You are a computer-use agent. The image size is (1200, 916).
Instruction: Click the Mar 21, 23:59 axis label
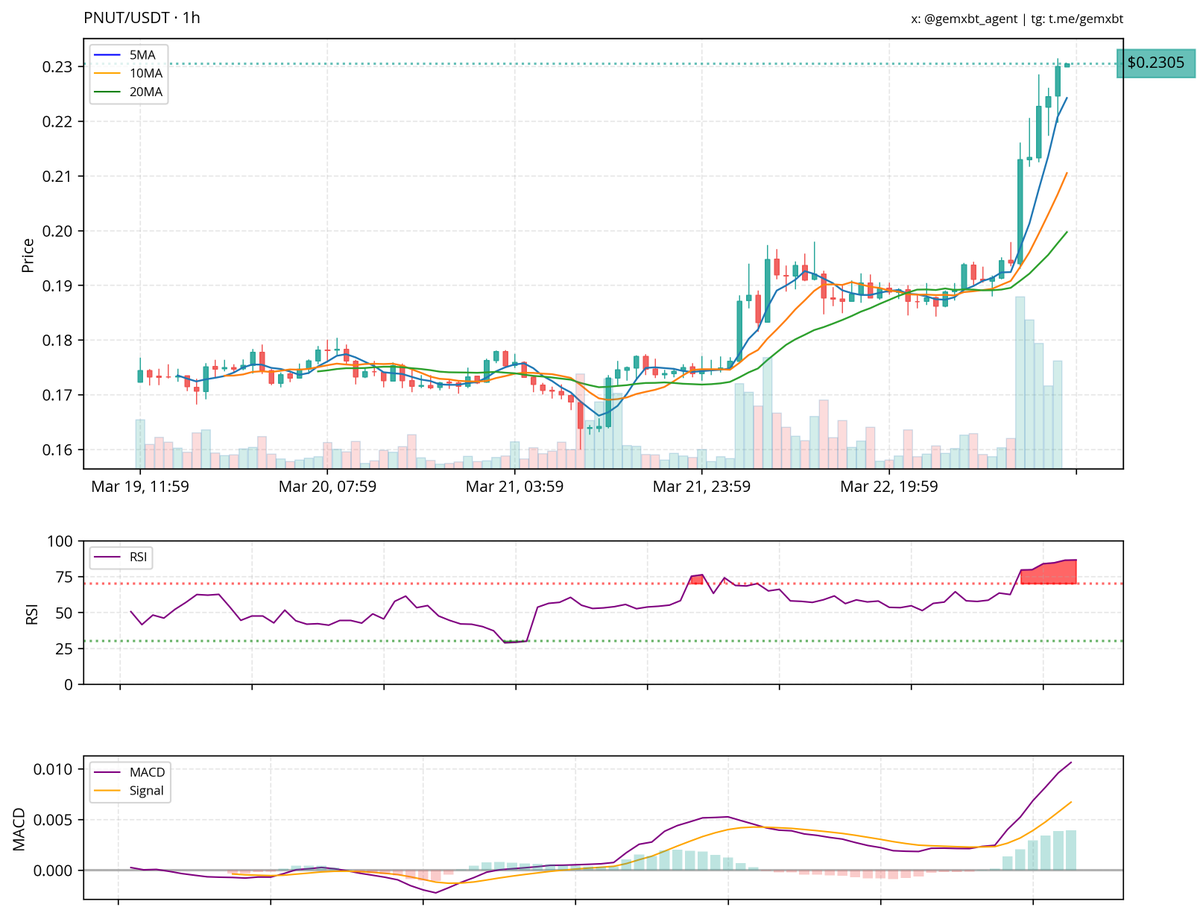pyautogui.click(x=701, y=488)
